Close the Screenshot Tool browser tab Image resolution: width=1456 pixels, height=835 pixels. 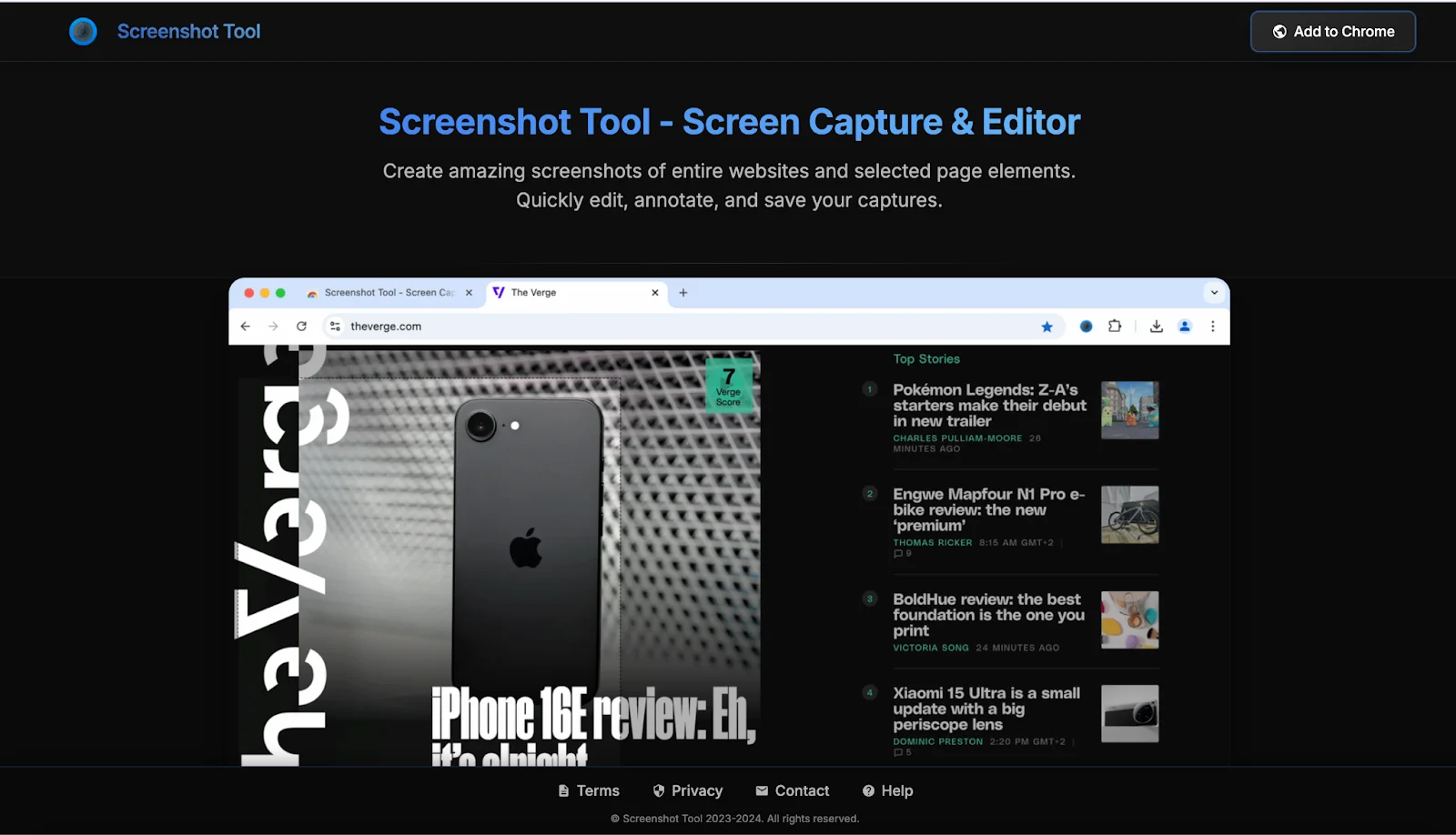click(x=469, y=293)
